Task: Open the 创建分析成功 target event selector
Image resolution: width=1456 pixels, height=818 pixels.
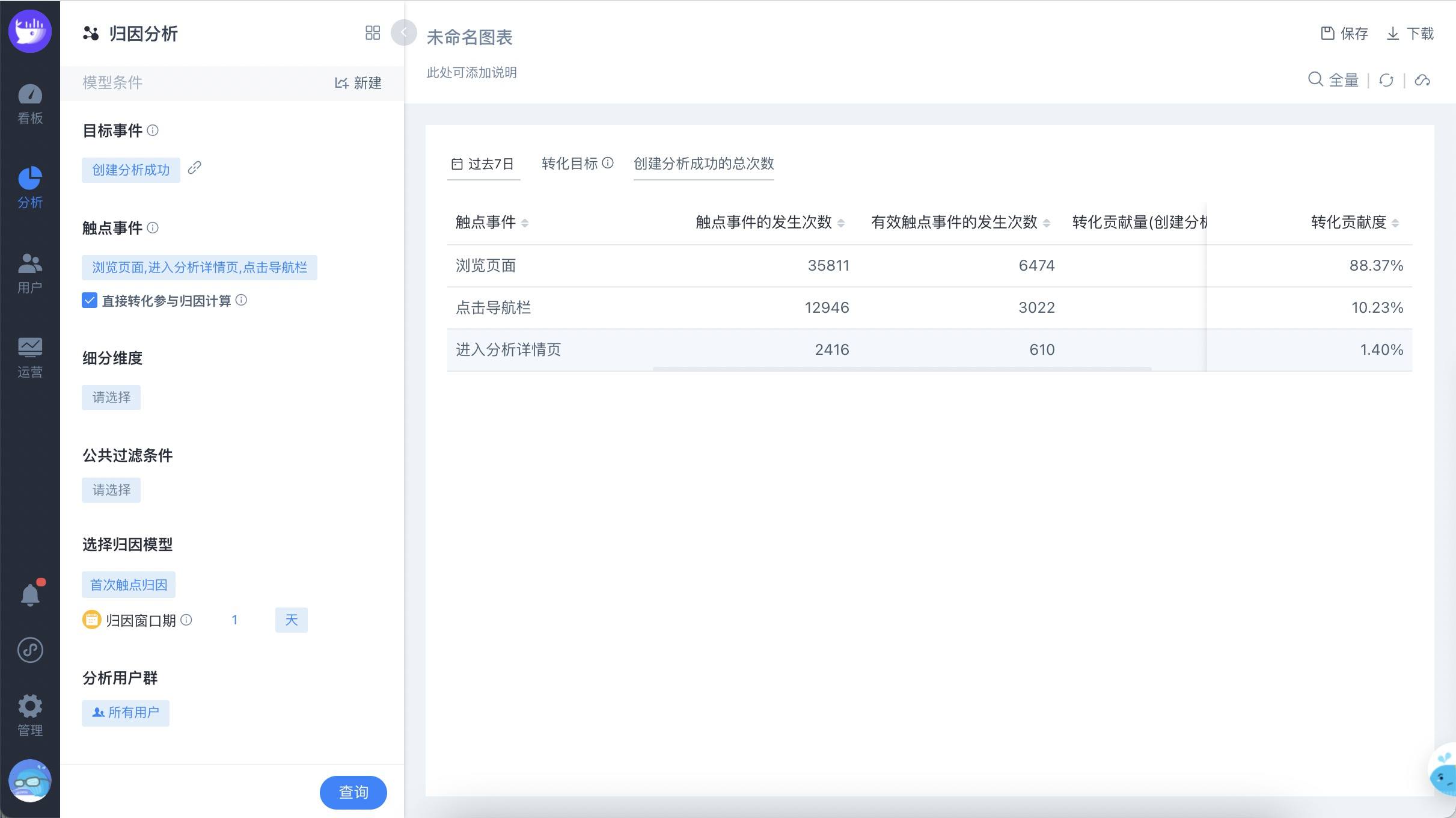Action: point(131,170)
